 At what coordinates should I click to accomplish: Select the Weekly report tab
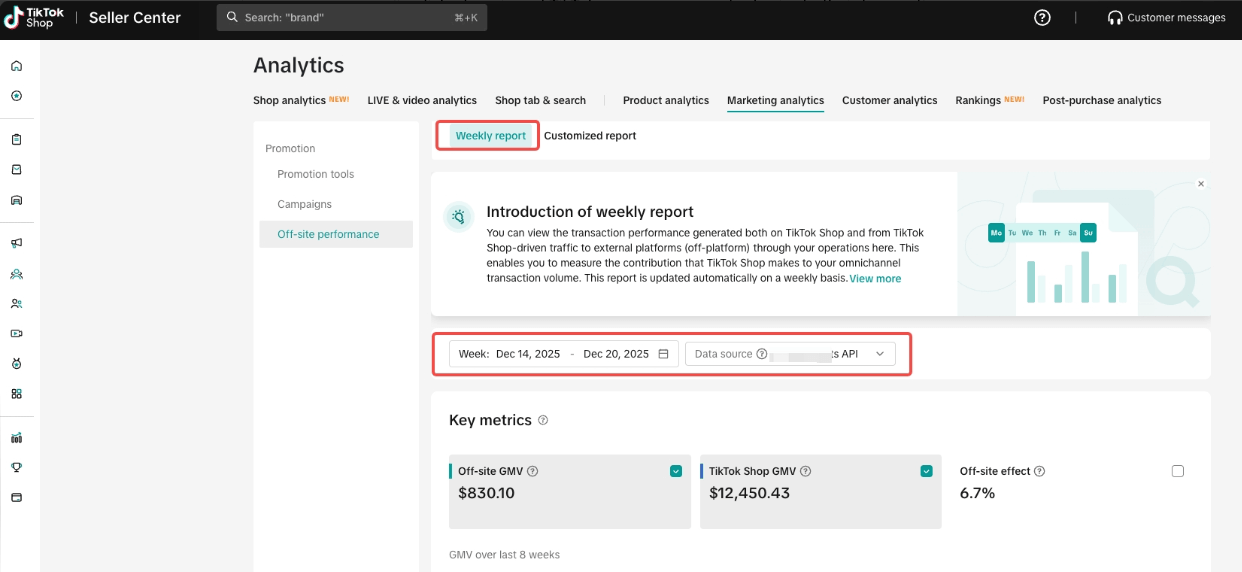(x=490, y=136)
